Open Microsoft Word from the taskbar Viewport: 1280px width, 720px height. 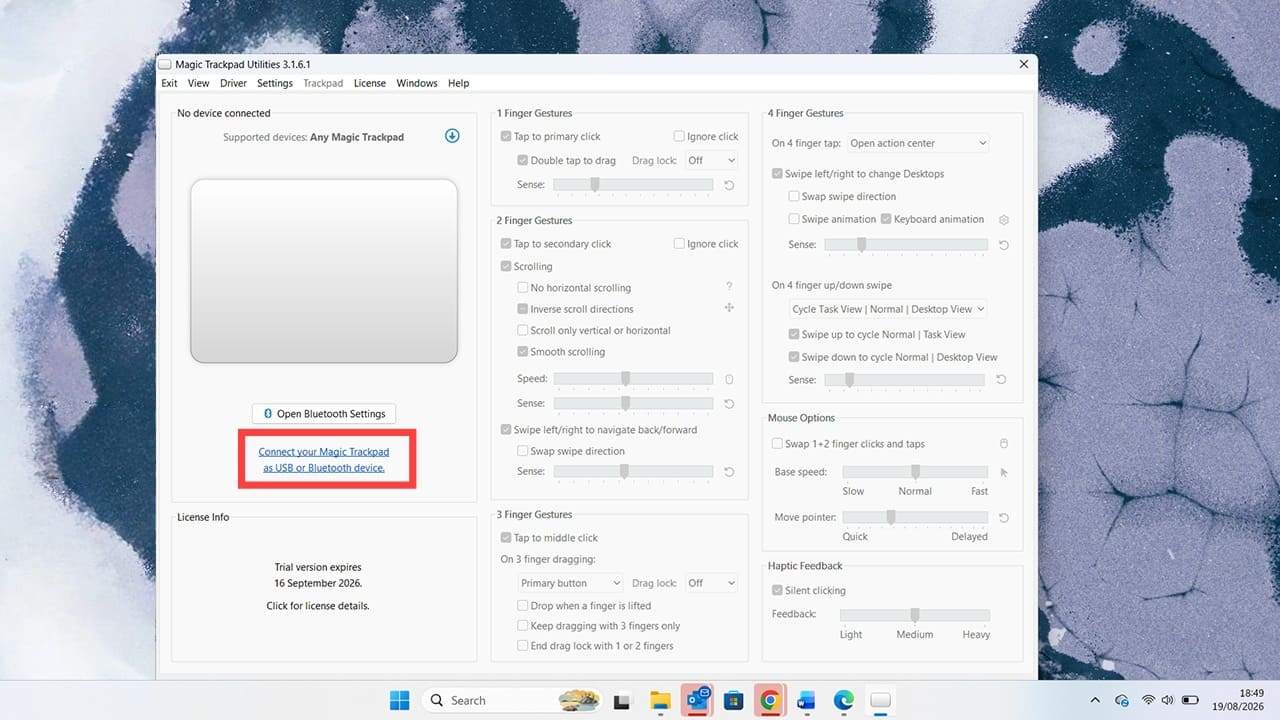coord(807,700)
